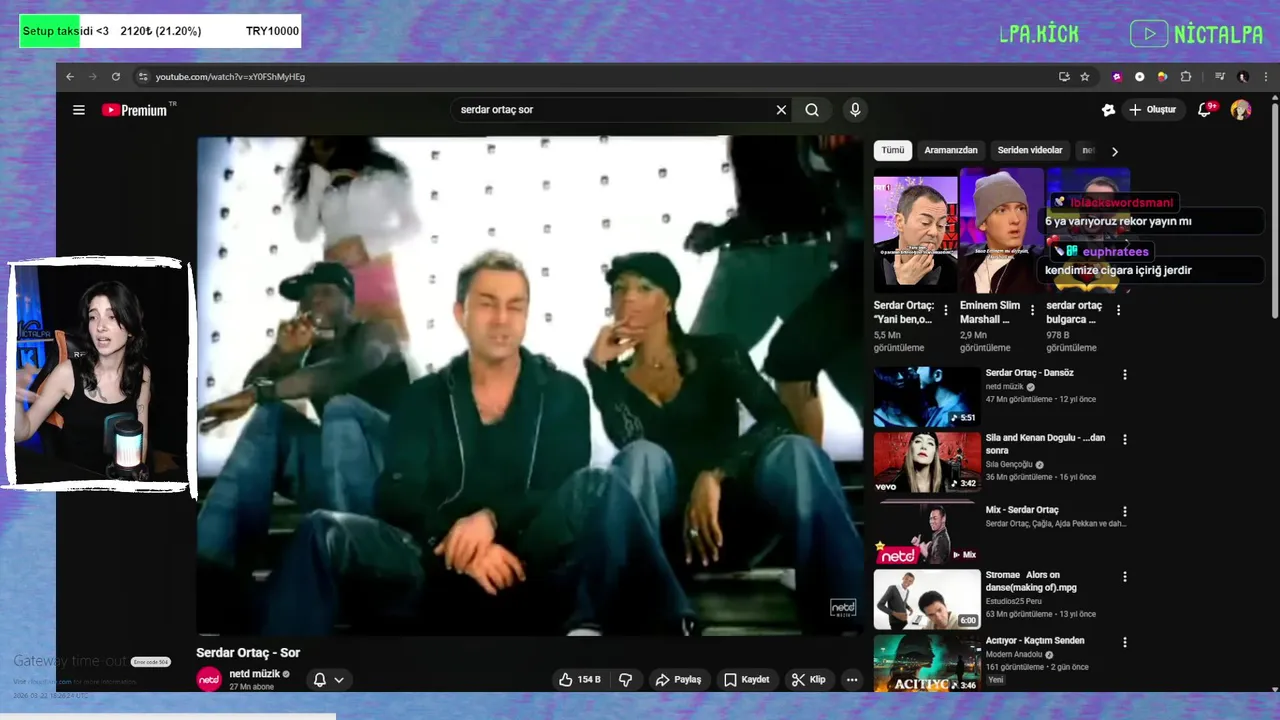
Task: Click 'Setup taksidi <3' donation goal bar
Action: (160, 31)
